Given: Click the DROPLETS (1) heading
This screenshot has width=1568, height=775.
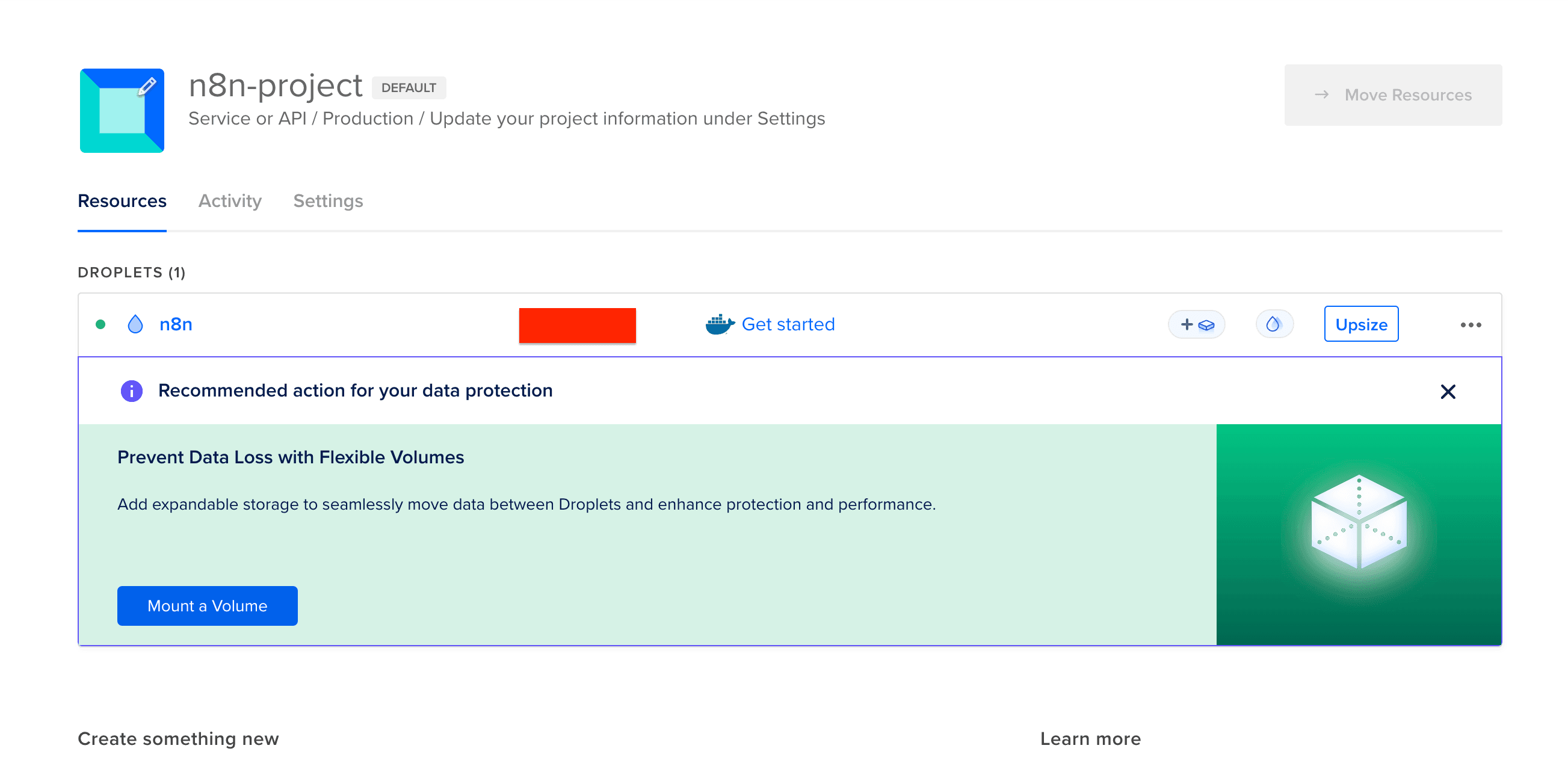Looking at the screenshot, I should [132, 272].
